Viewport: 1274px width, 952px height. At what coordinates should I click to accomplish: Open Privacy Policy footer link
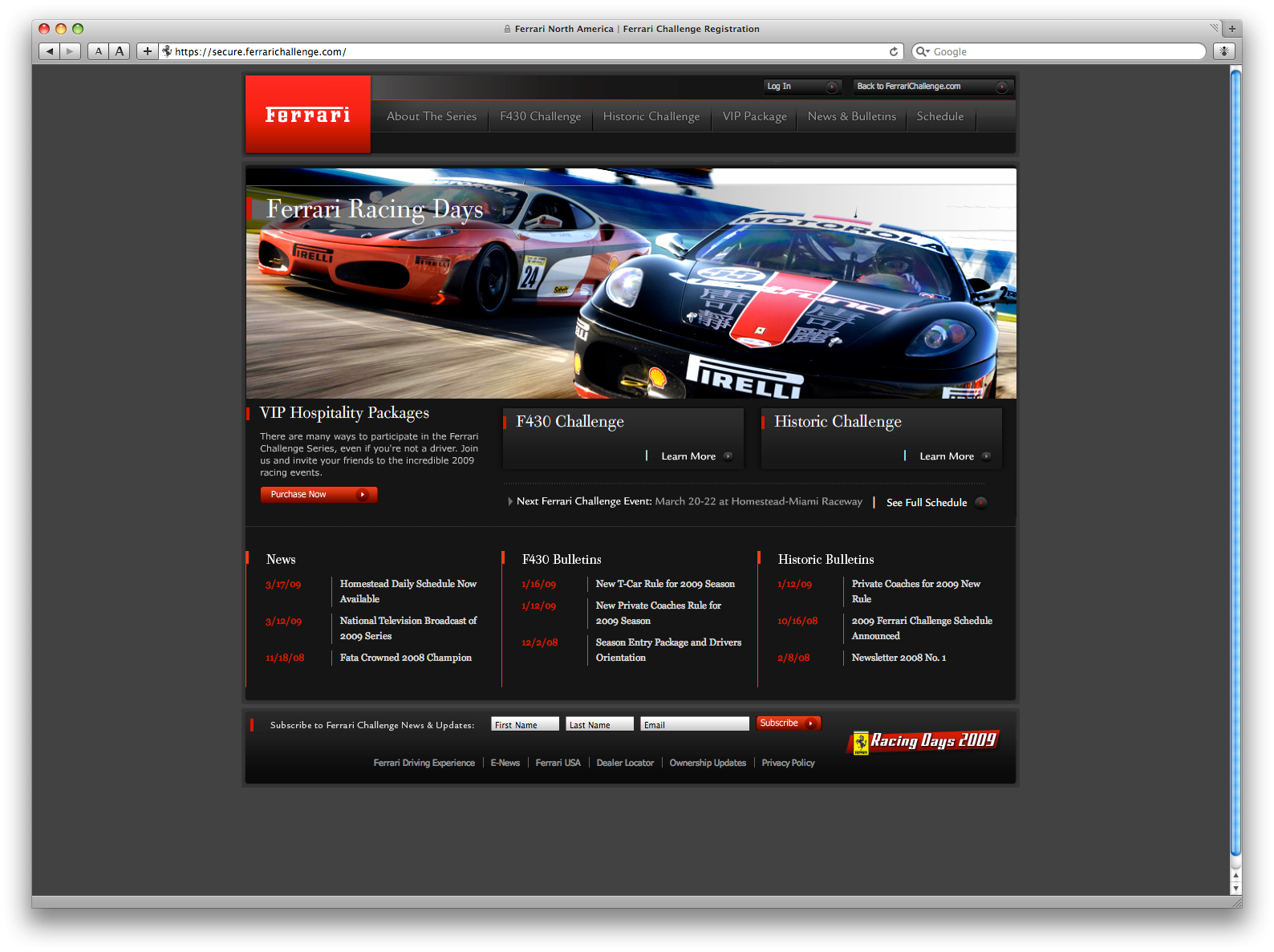click(x=788, y=763)
